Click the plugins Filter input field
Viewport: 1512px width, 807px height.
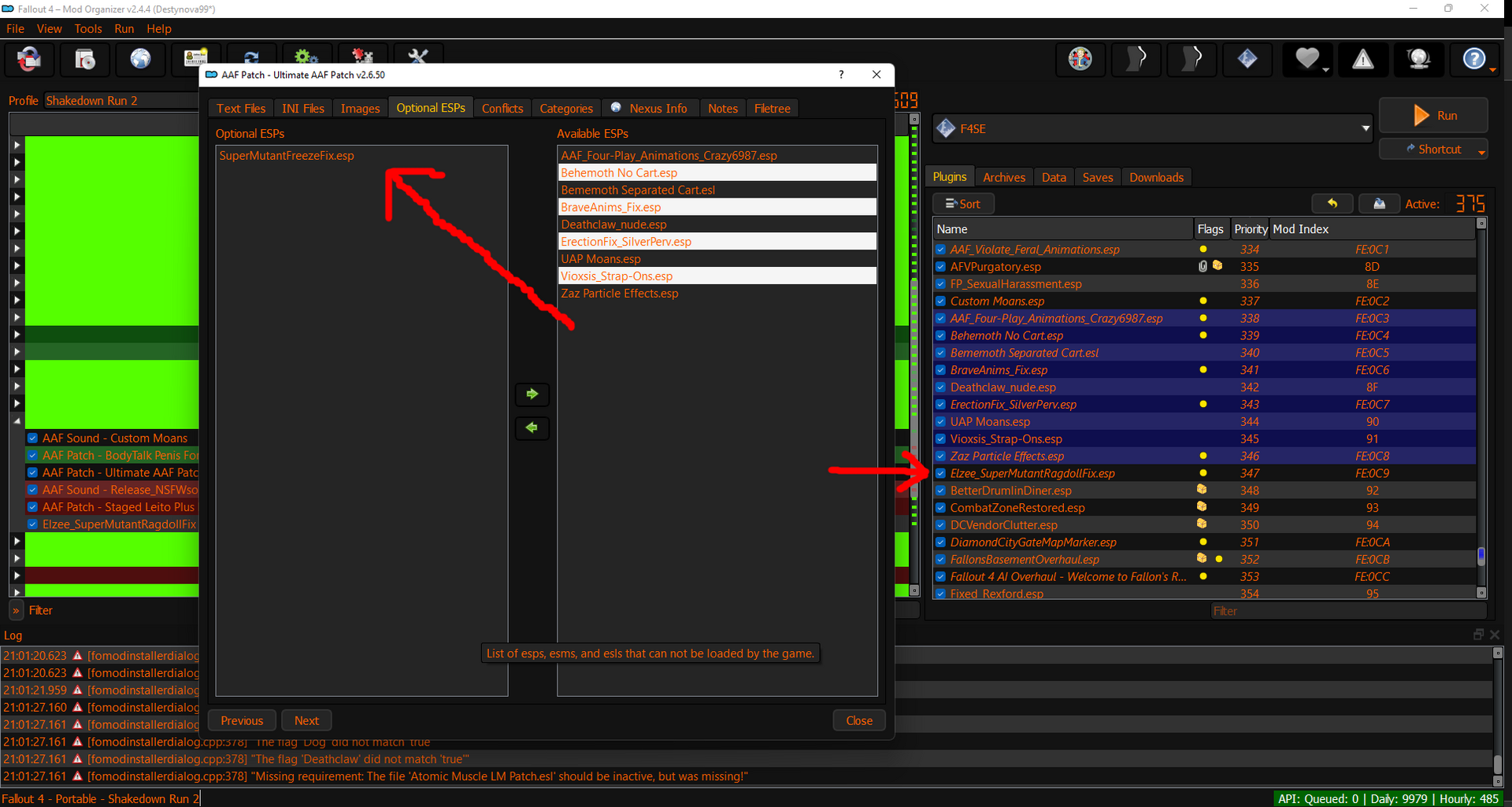coord(1348,611)
